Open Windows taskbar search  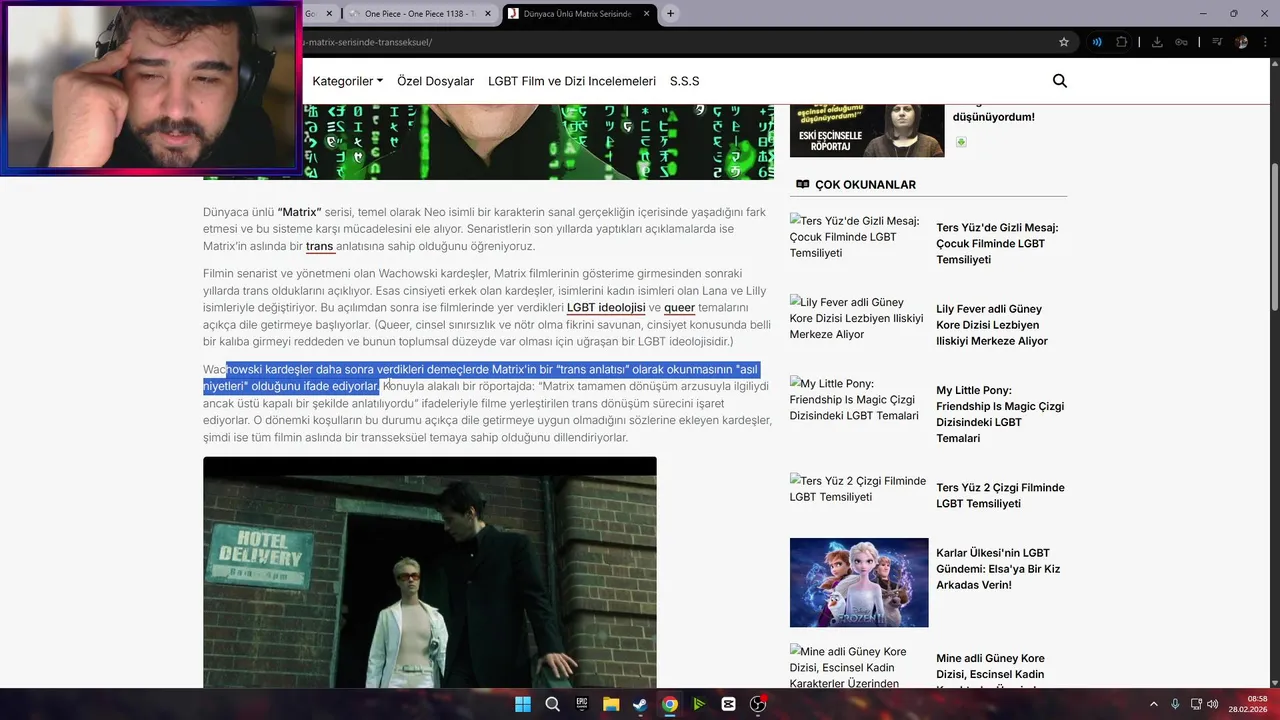coord(552,704)
